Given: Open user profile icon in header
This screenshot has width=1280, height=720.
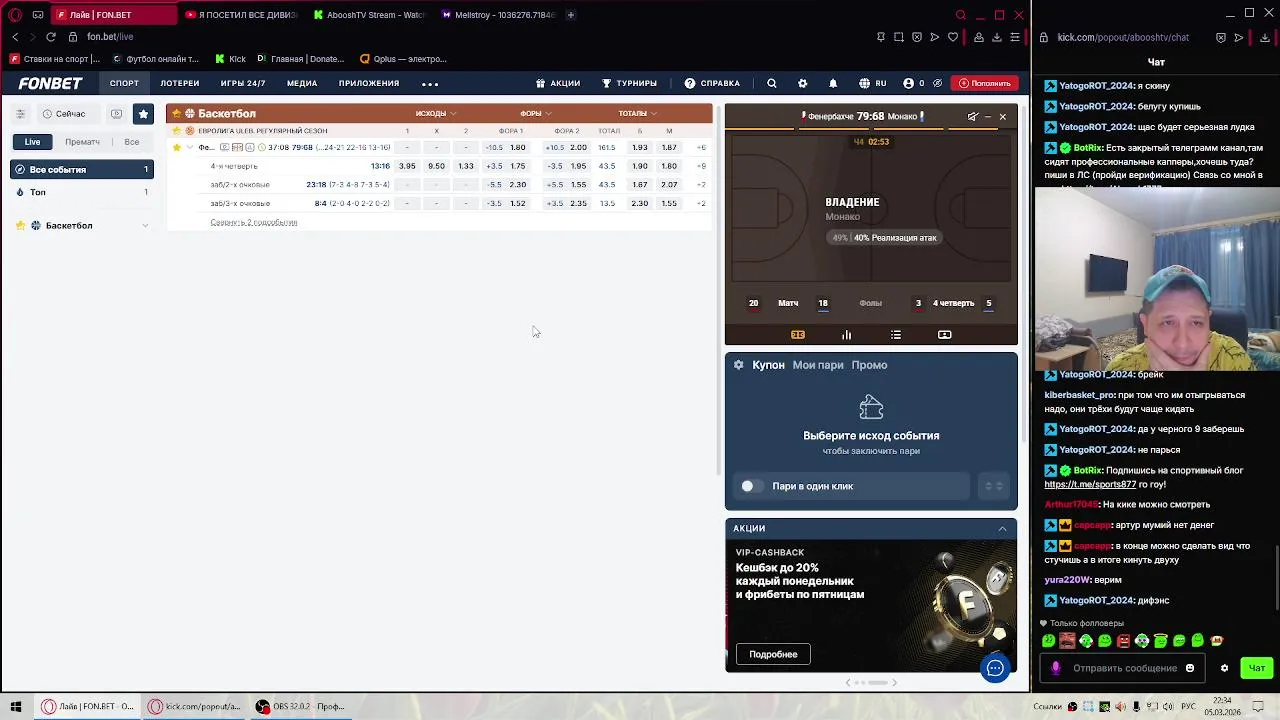Looking at the screenshot, I should (908, 83).
